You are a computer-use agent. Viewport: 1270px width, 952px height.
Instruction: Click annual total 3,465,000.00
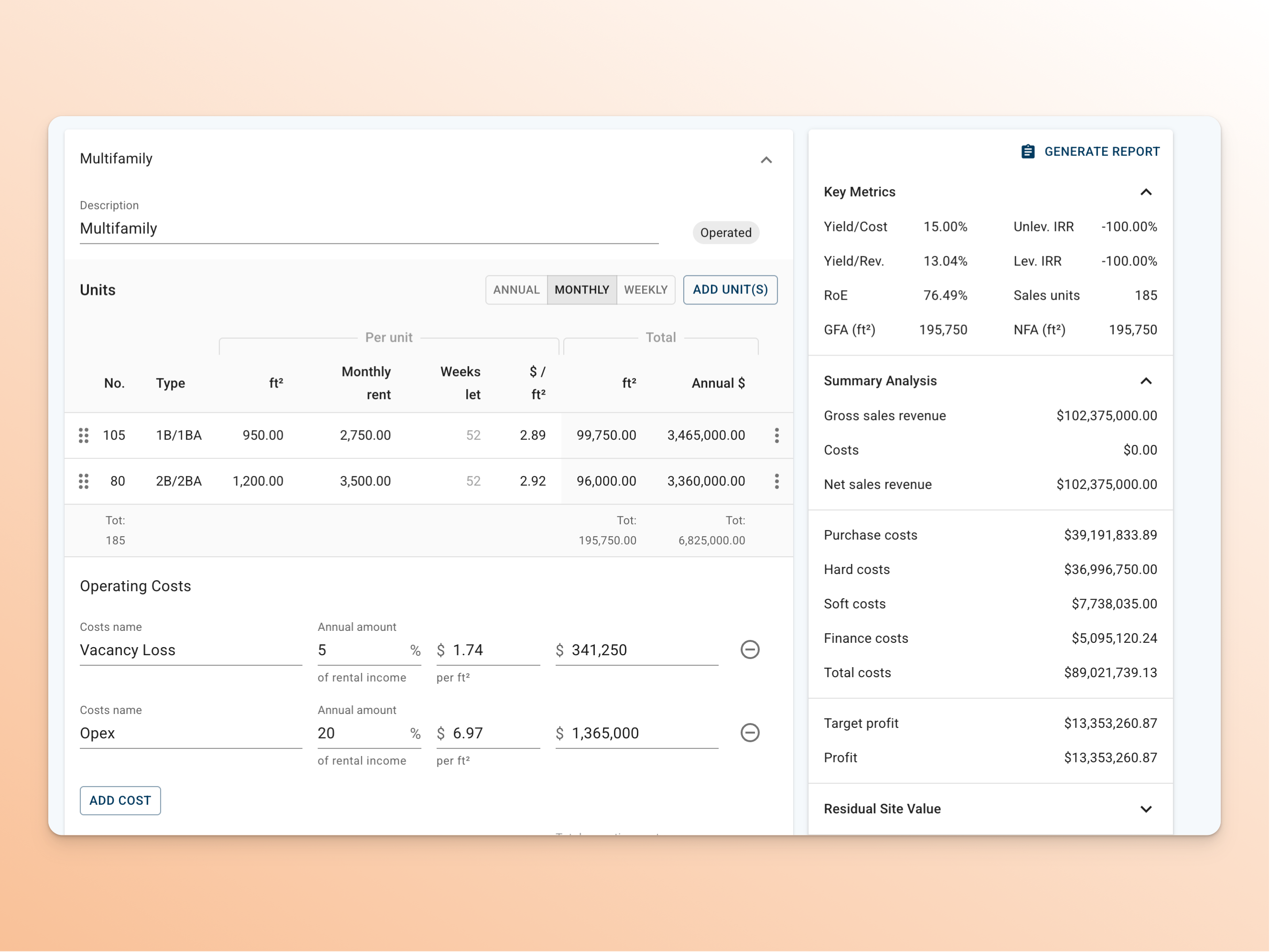[x=706, y=435]
